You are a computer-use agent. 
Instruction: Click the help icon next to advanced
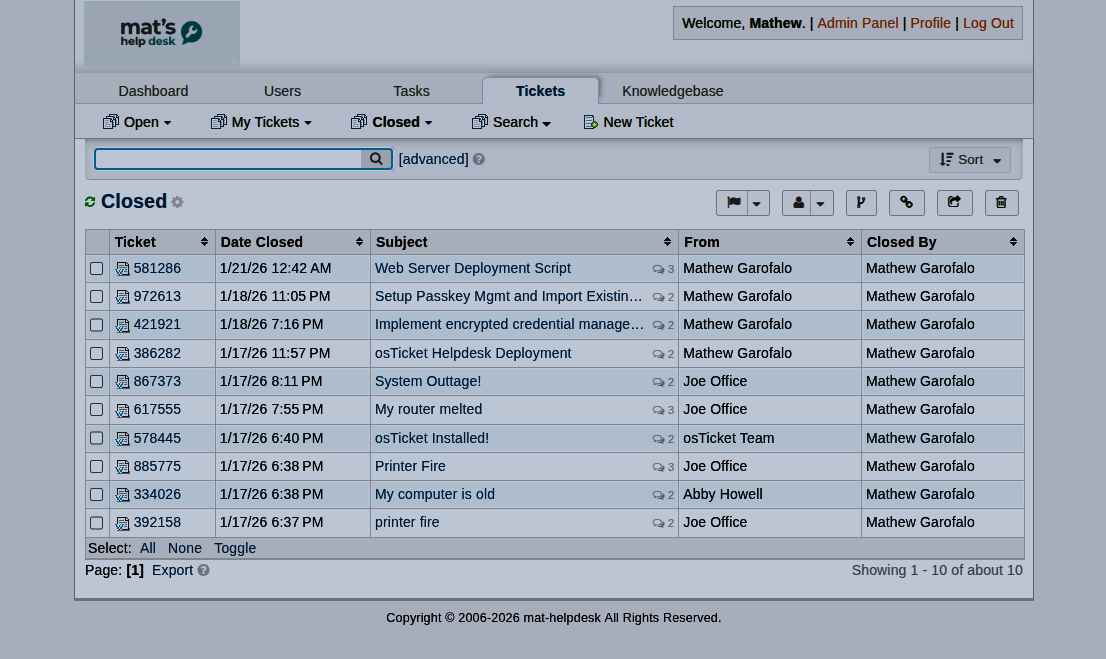(x=479, y=160)
